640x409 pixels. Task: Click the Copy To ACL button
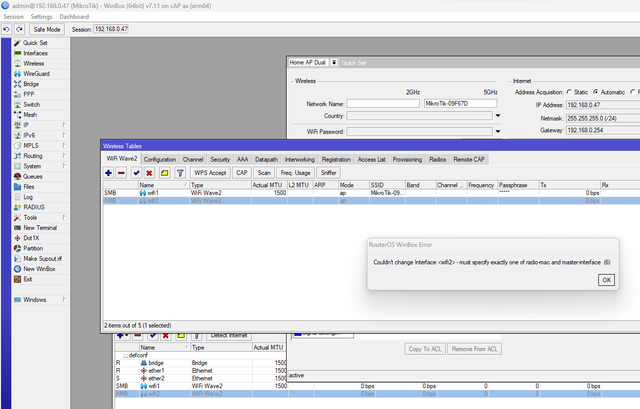pyautogui.click(x=425, y=349)
